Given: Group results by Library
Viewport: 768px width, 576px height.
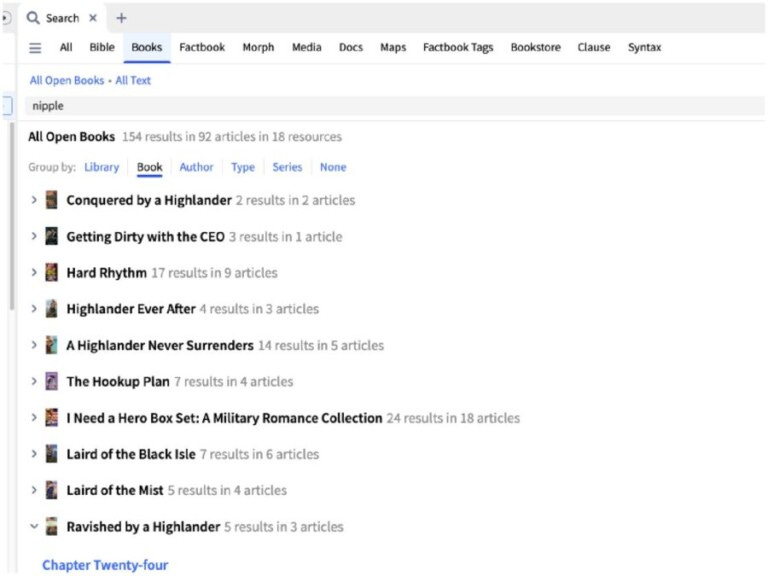Looking at the screenshot, I should pos(101,168).
